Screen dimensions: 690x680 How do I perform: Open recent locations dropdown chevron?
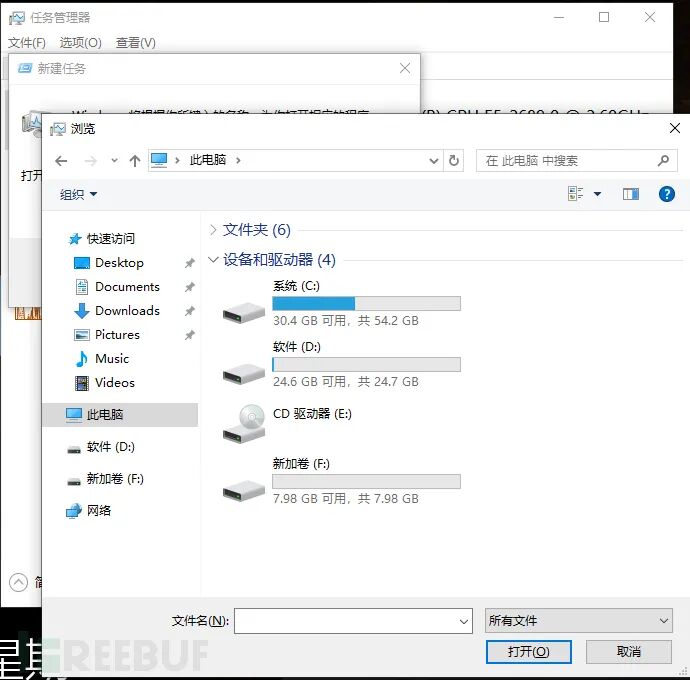[x=114, y=161]
